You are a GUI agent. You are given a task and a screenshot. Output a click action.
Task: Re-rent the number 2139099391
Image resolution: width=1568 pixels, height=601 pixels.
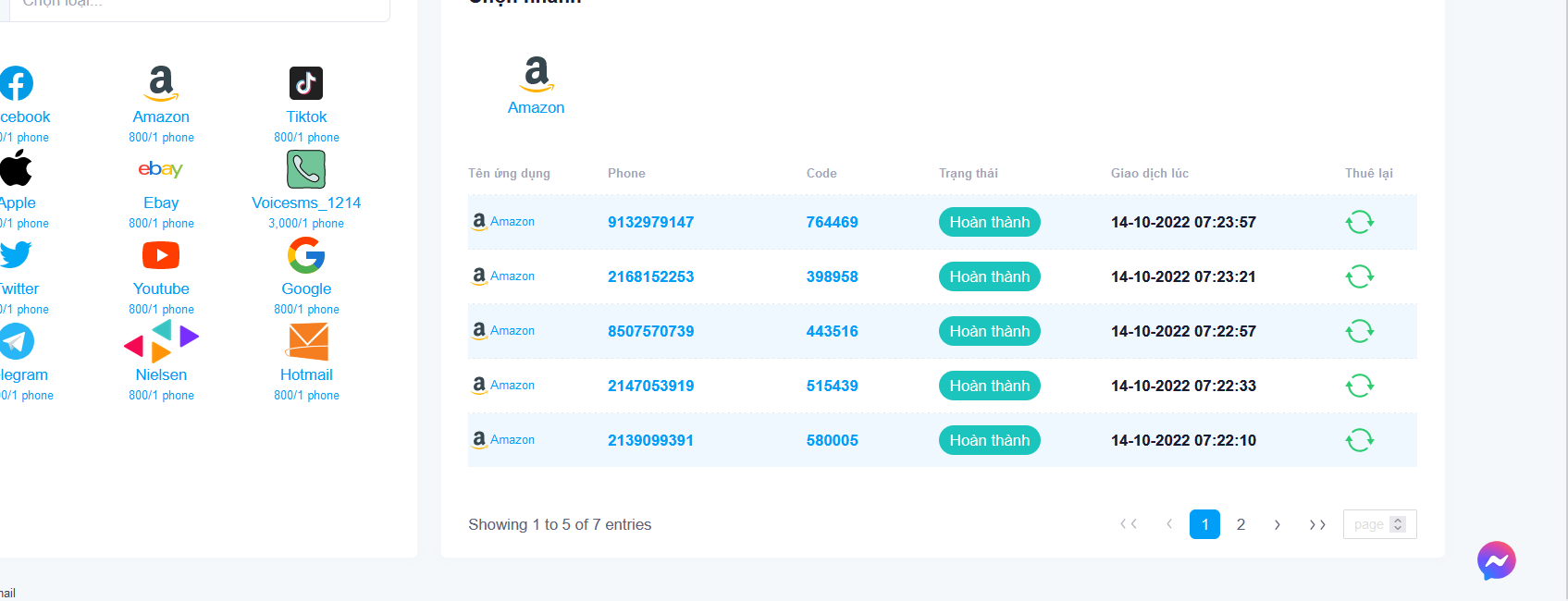click(x=1359, y=440)
